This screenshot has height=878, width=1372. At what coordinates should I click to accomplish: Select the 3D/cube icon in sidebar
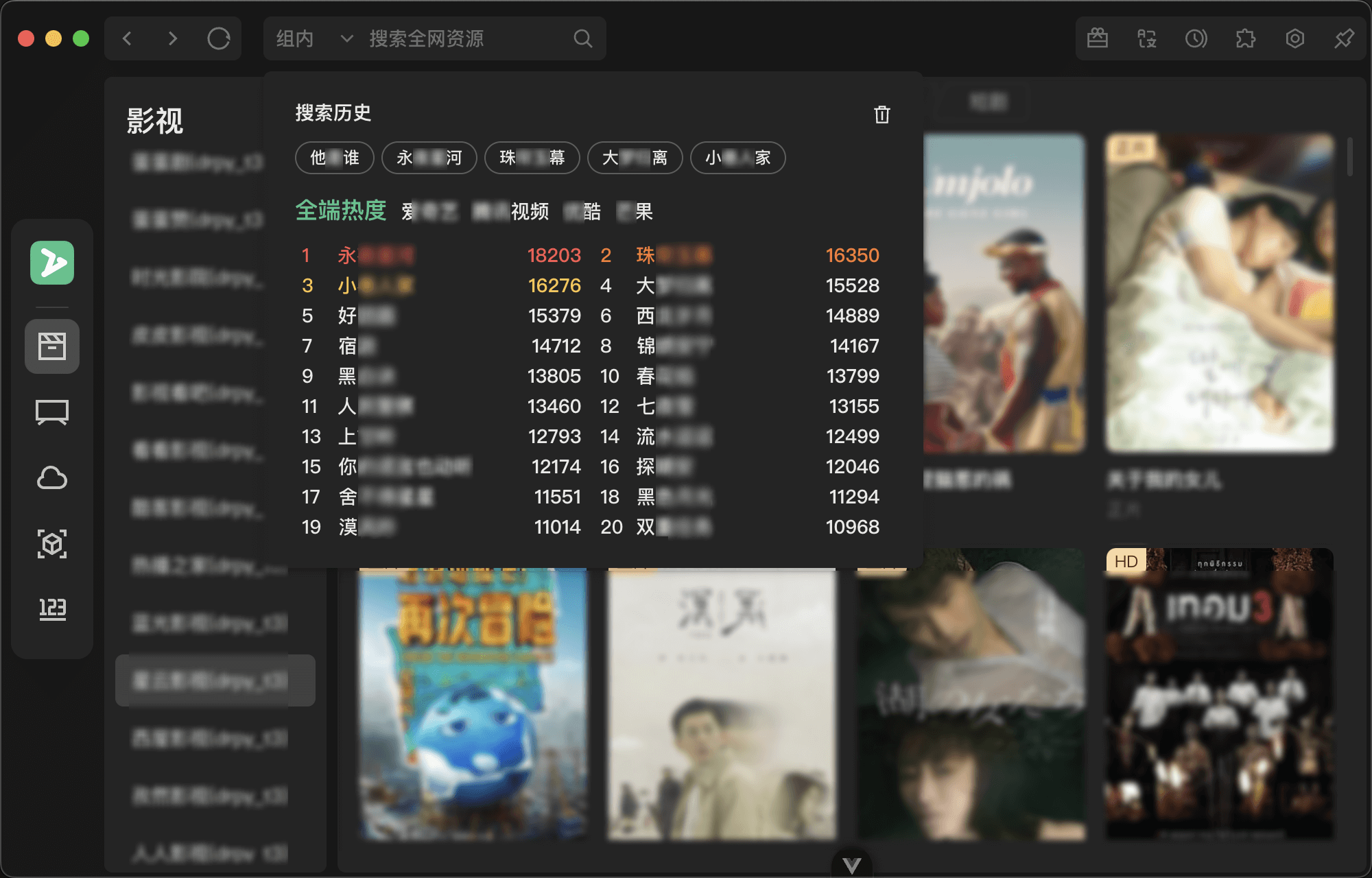pyautogui.click(x=53, y=543)
